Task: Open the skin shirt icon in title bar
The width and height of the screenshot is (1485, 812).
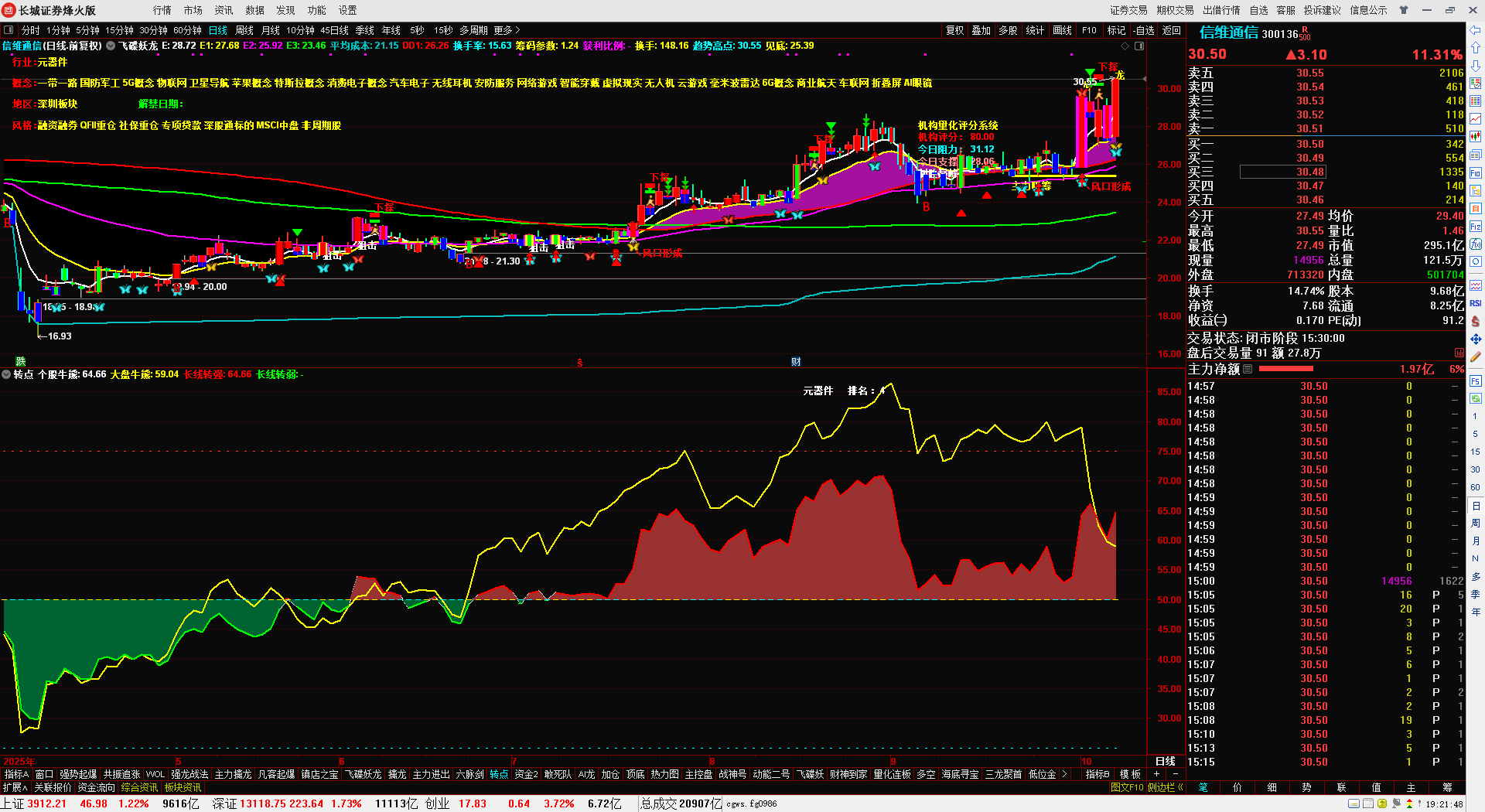Action: [1404, 10]
